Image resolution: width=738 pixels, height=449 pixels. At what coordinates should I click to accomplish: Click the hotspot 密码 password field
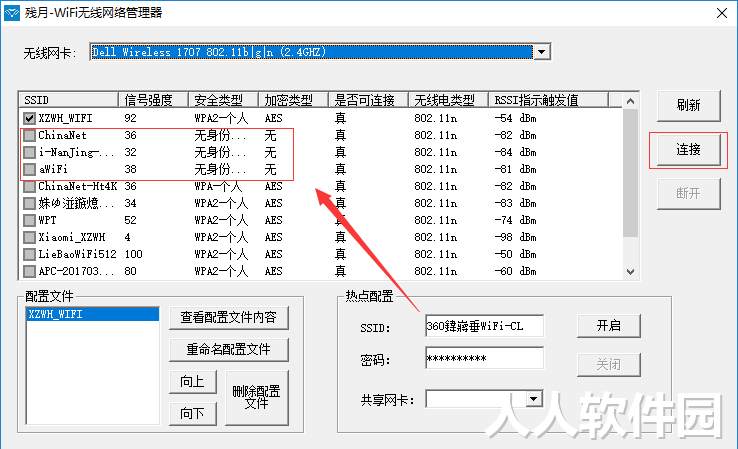tap(484, 358)
